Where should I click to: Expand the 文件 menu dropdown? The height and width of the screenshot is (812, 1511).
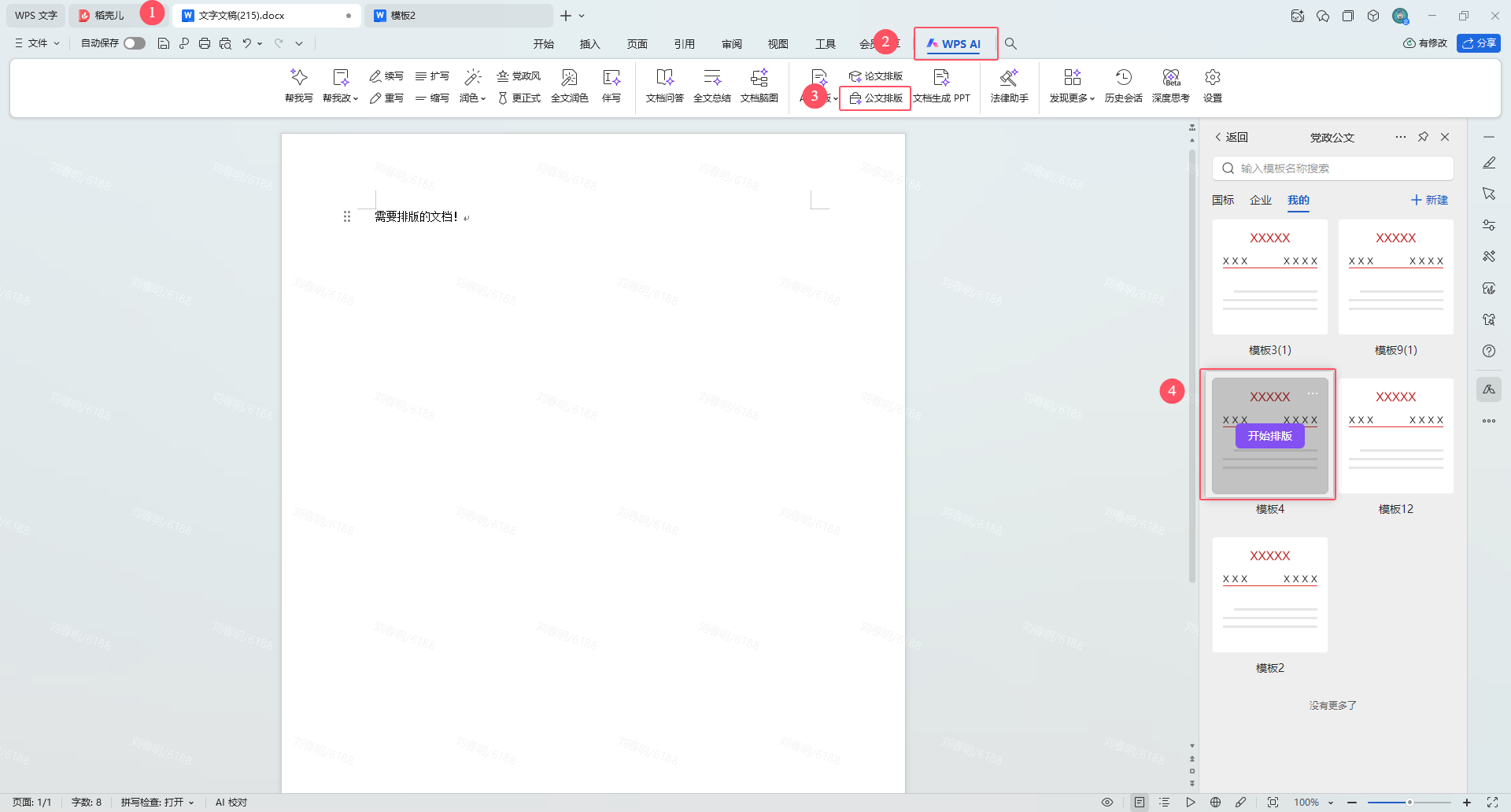click(x=37, y=43)
